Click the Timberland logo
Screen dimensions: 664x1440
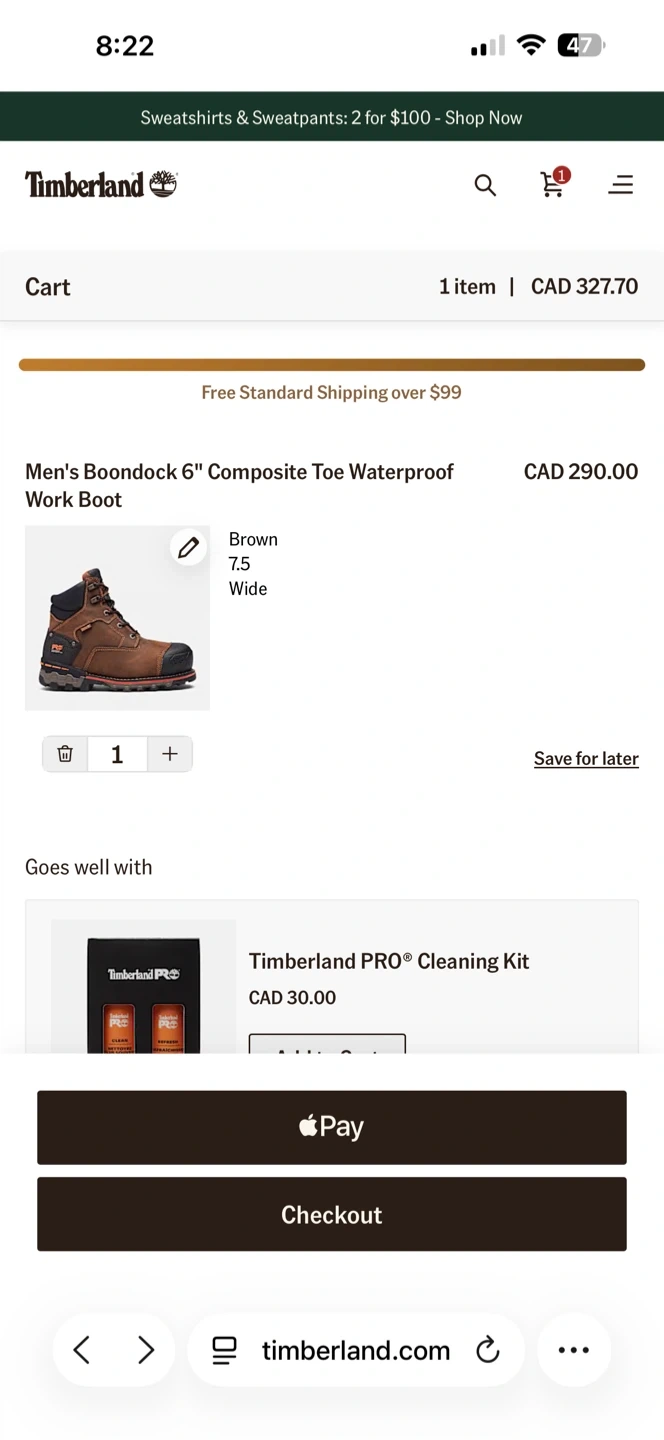pos(101,184)
